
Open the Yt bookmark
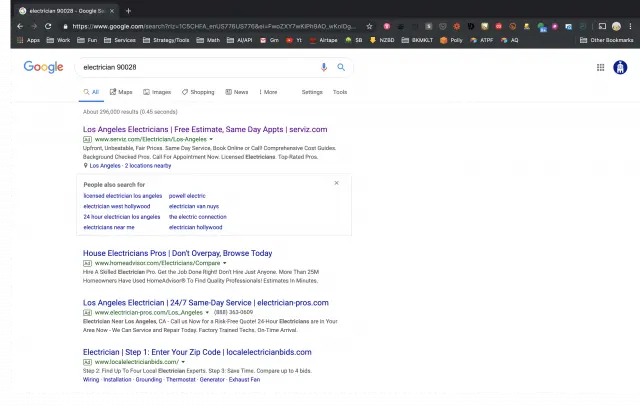click(x=294, y=40)
